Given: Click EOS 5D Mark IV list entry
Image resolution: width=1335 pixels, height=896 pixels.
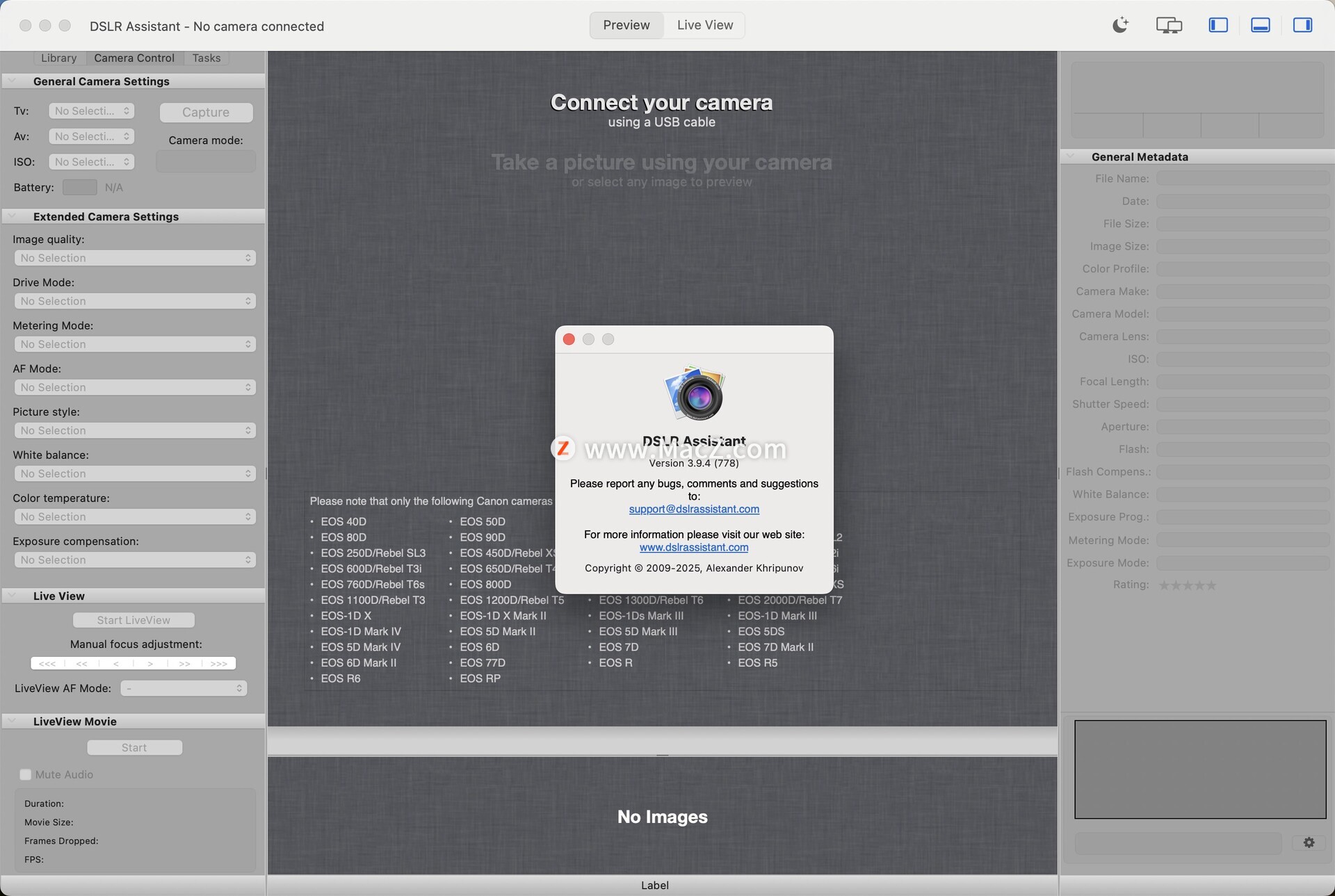Looking at the screenshot, I should (360, 647).
